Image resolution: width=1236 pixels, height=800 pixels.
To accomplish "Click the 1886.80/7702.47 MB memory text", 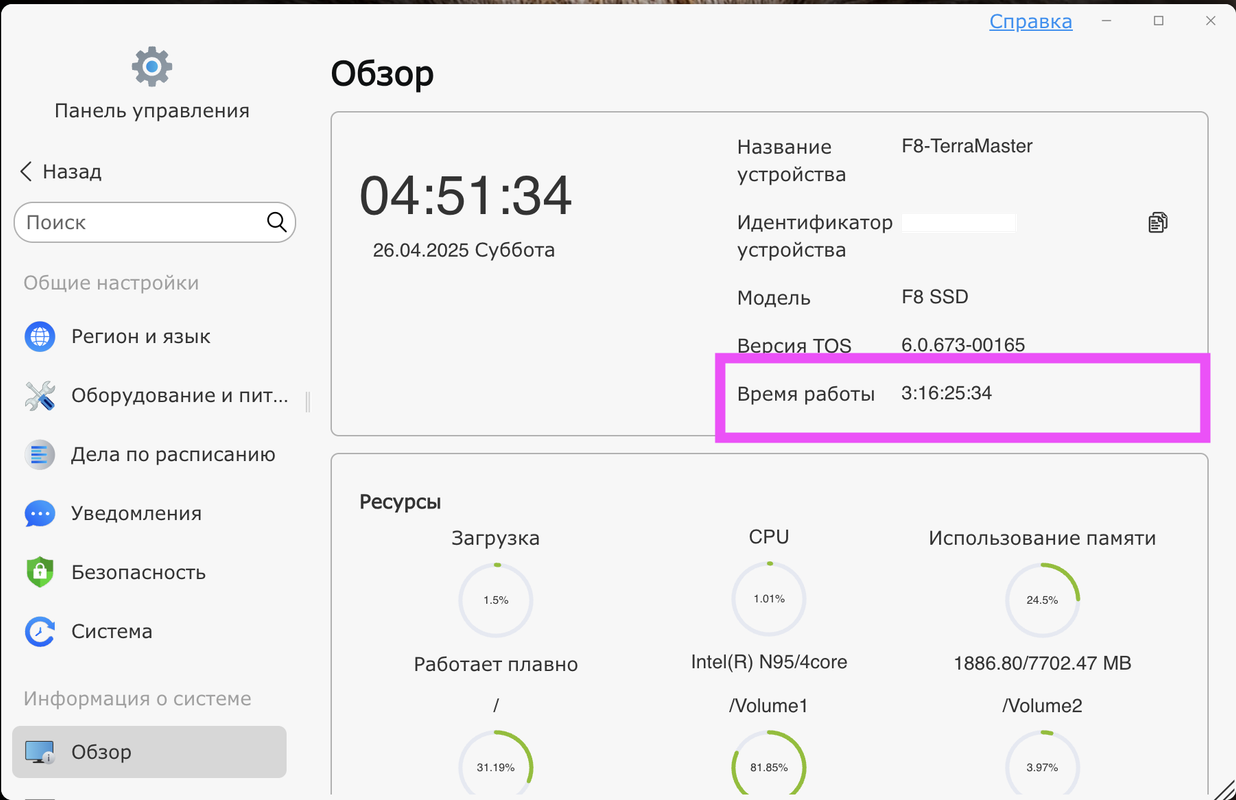I will click(1042, 662).
